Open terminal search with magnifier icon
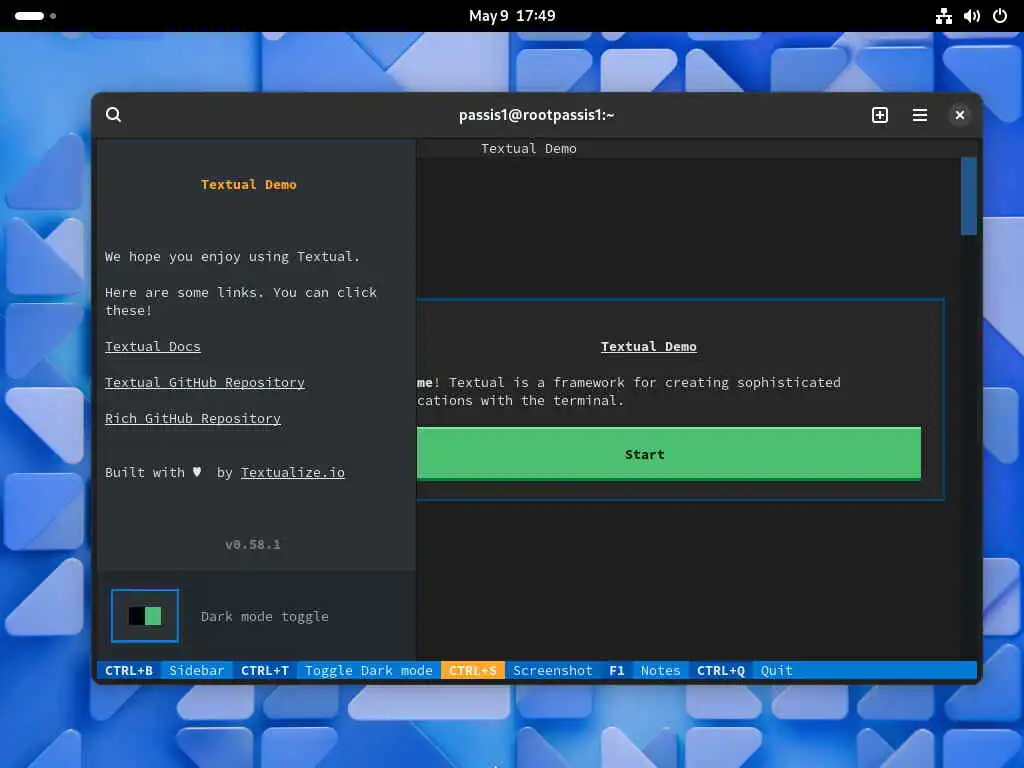Viewport: 1024px width, 768px height. pyautogui.click(x=114, y=115)
